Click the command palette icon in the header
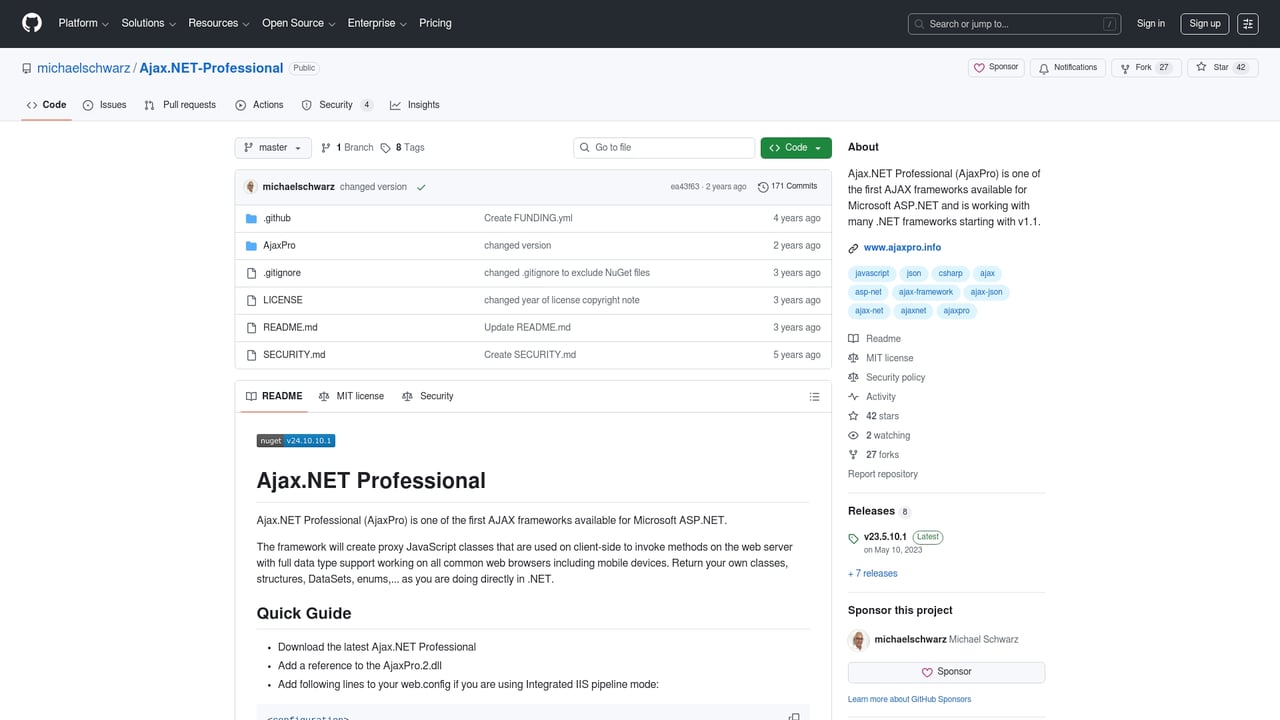The image size is (1280, 720). [x=1248, y=23]
